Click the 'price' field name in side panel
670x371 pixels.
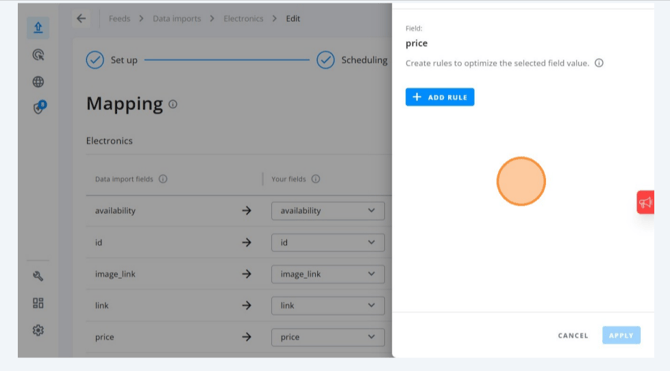(417, 43)
